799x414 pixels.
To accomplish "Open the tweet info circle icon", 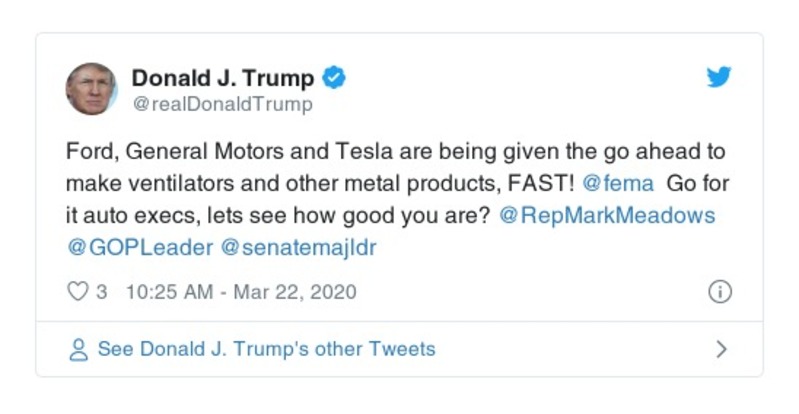I will (719, 292).
